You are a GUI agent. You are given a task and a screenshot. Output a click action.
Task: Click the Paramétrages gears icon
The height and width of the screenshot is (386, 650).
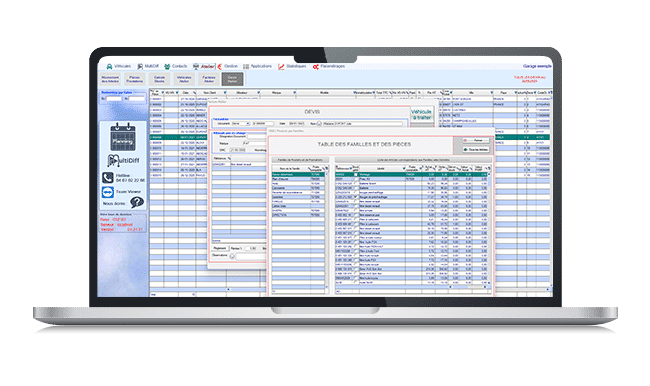(x=315, y=66)
